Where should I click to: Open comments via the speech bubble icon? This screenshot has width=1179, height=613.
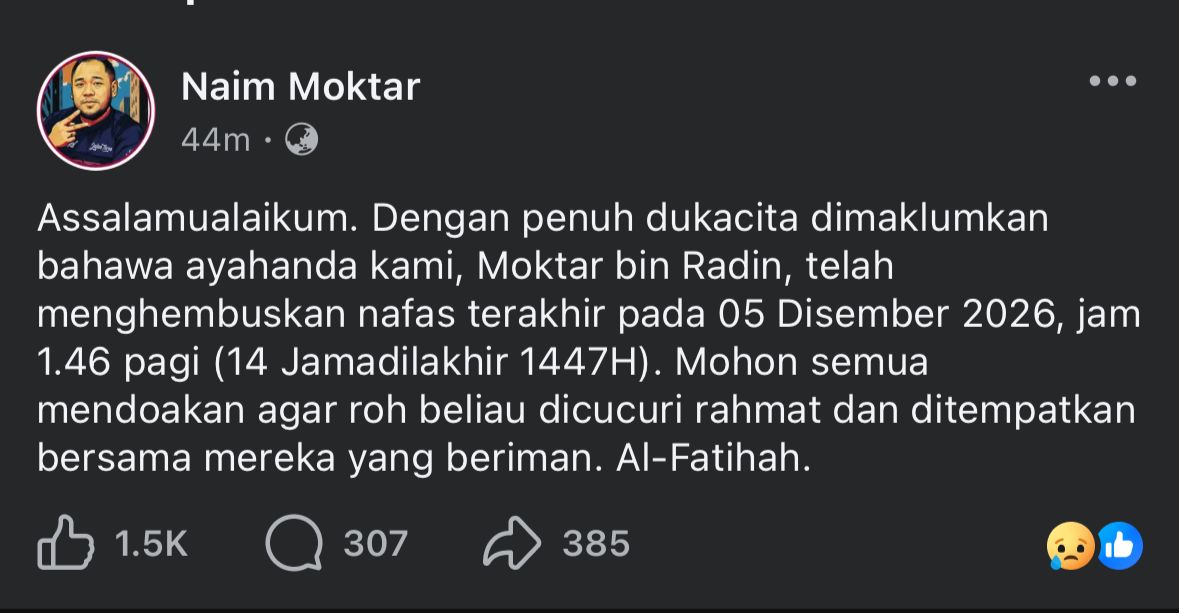point(294,543)
